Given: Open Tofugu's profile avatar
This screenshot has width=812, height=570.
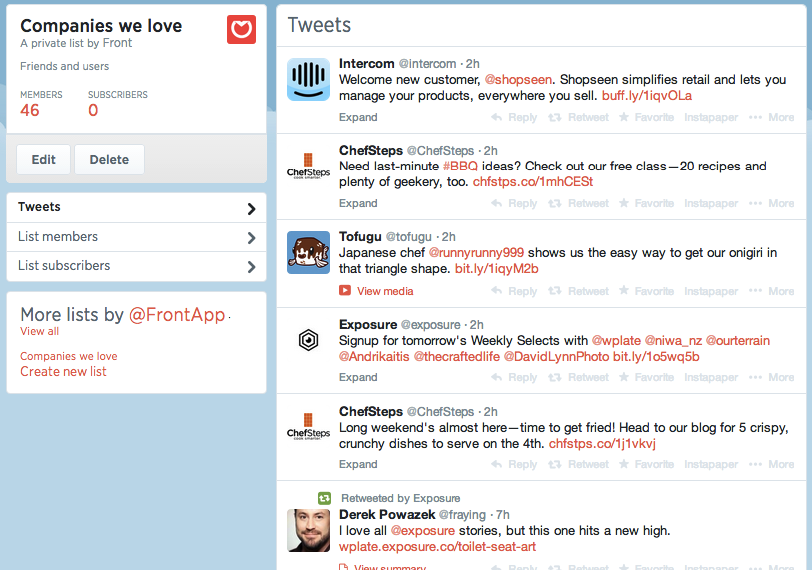Looking at the screenshot, I should 309,252.
